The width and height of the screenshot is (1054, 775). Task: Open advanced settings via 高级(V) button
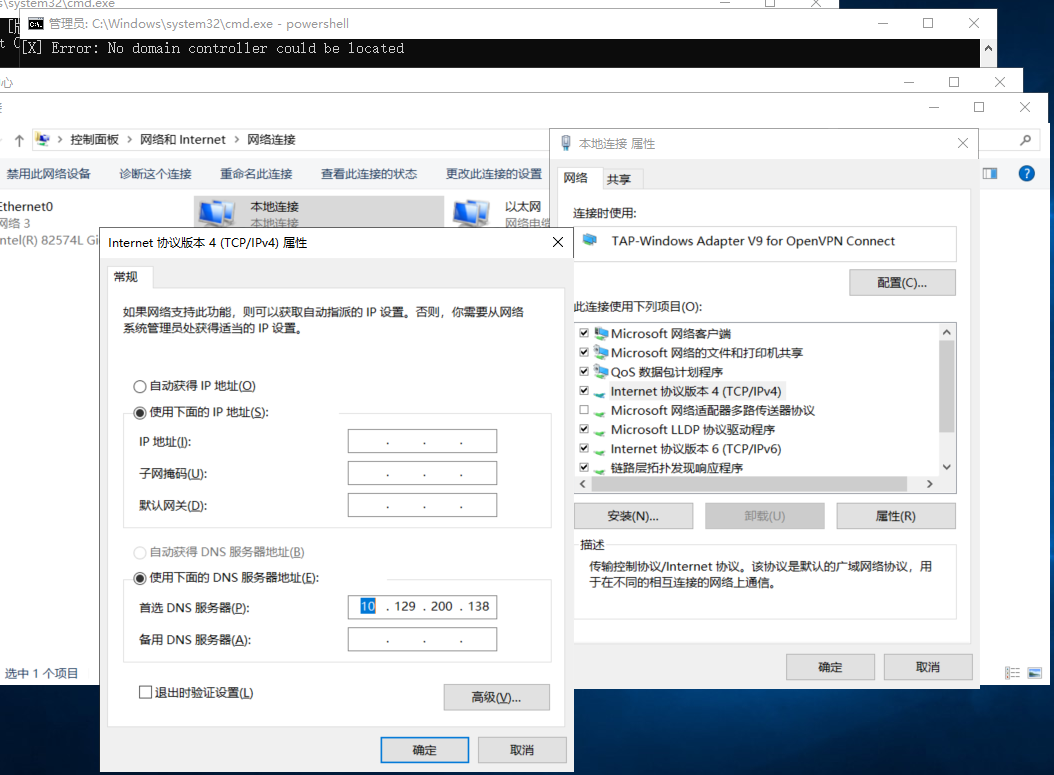point(496,697)
